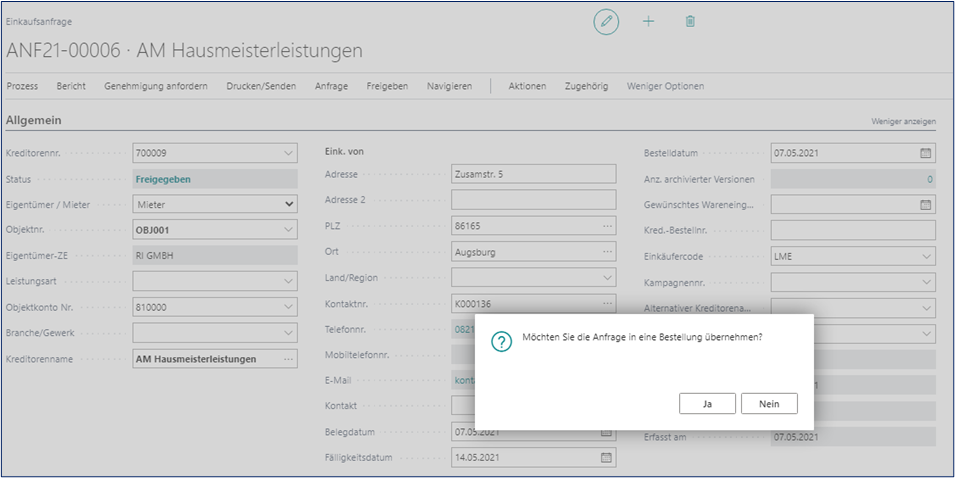Image resolution: width=955 pixels, height=478 pixels.
Task: Expand the Kampagnennr. dropdown
Action: [926, 283]
